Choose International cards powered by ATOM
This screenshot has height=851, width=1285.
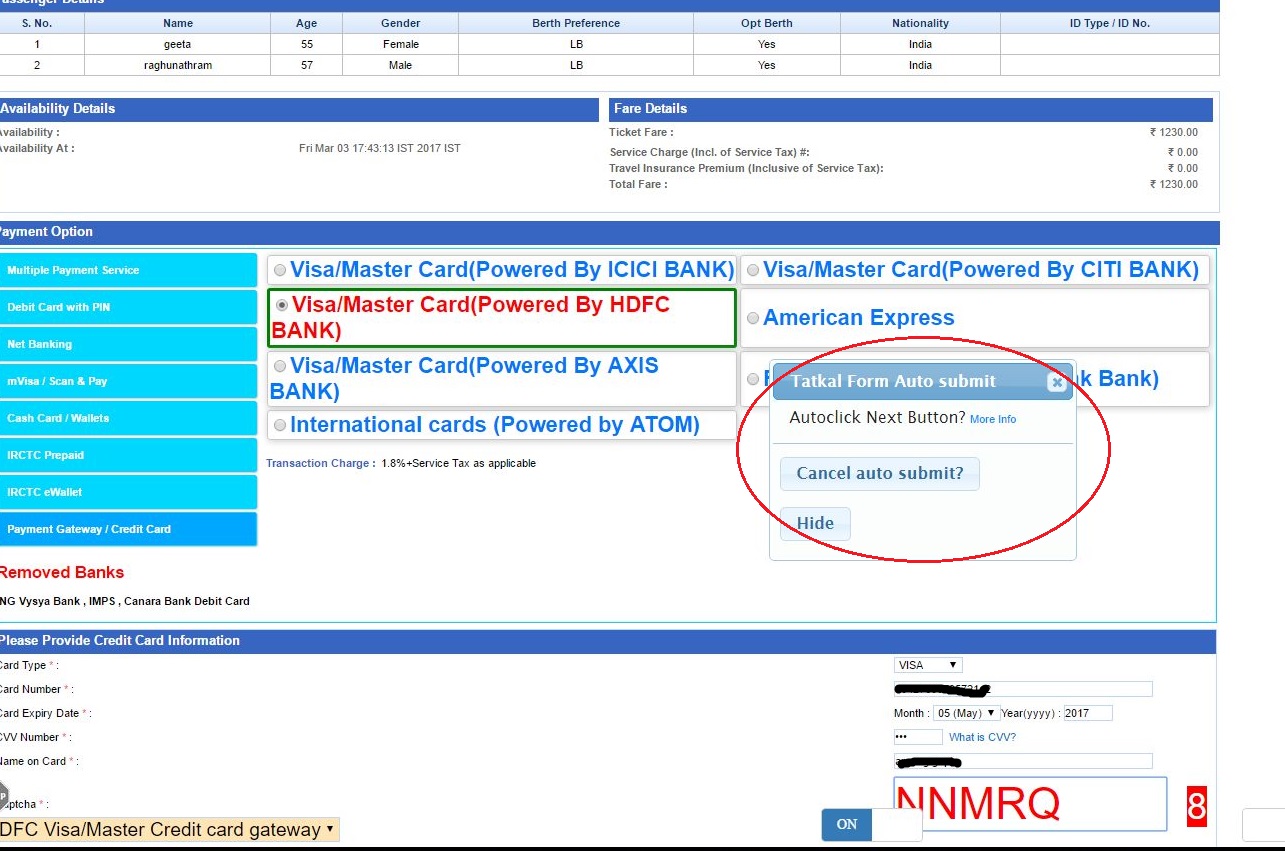(280, 425)
